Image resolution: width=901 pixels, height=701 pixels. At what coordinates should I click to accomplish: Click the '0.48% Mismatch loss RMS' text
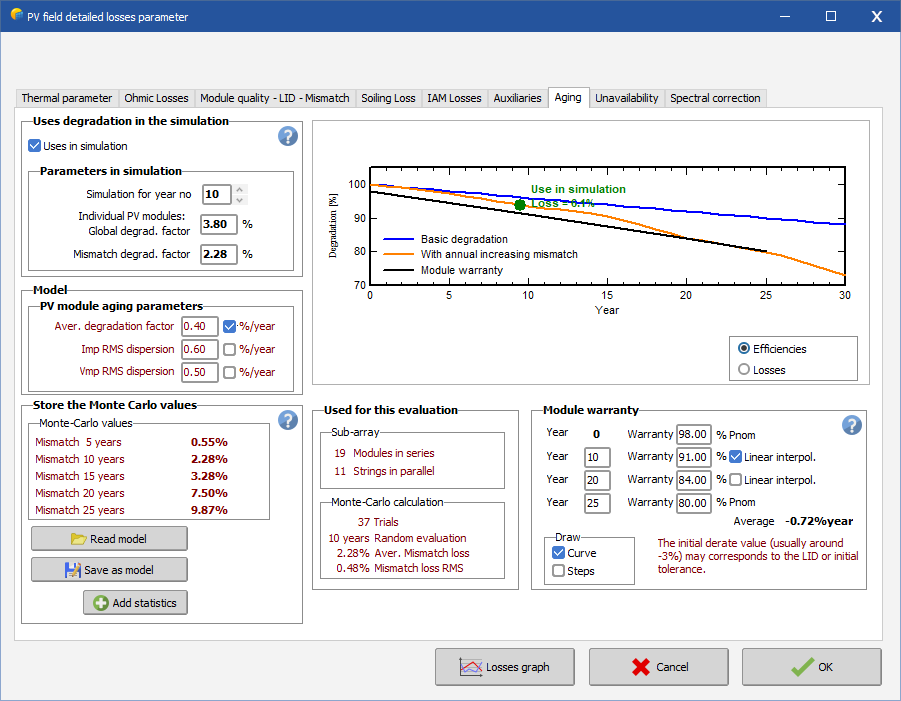click(400, 568)
